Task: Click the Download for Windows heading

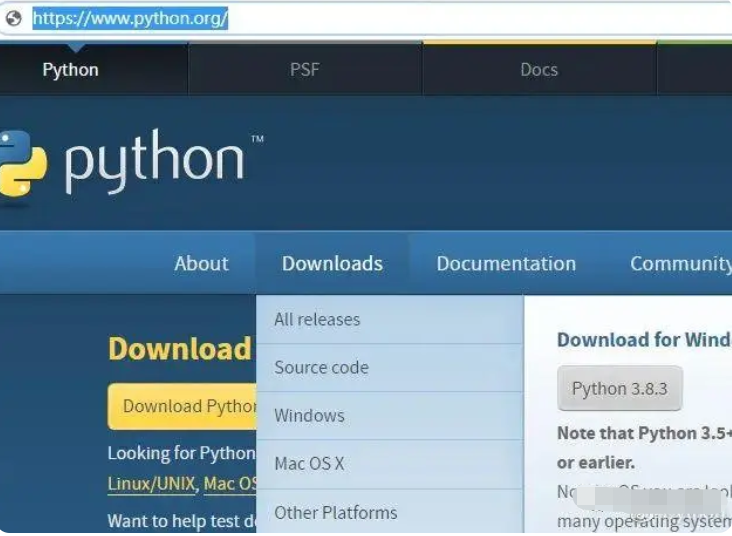Action: [x=644, y=340]
